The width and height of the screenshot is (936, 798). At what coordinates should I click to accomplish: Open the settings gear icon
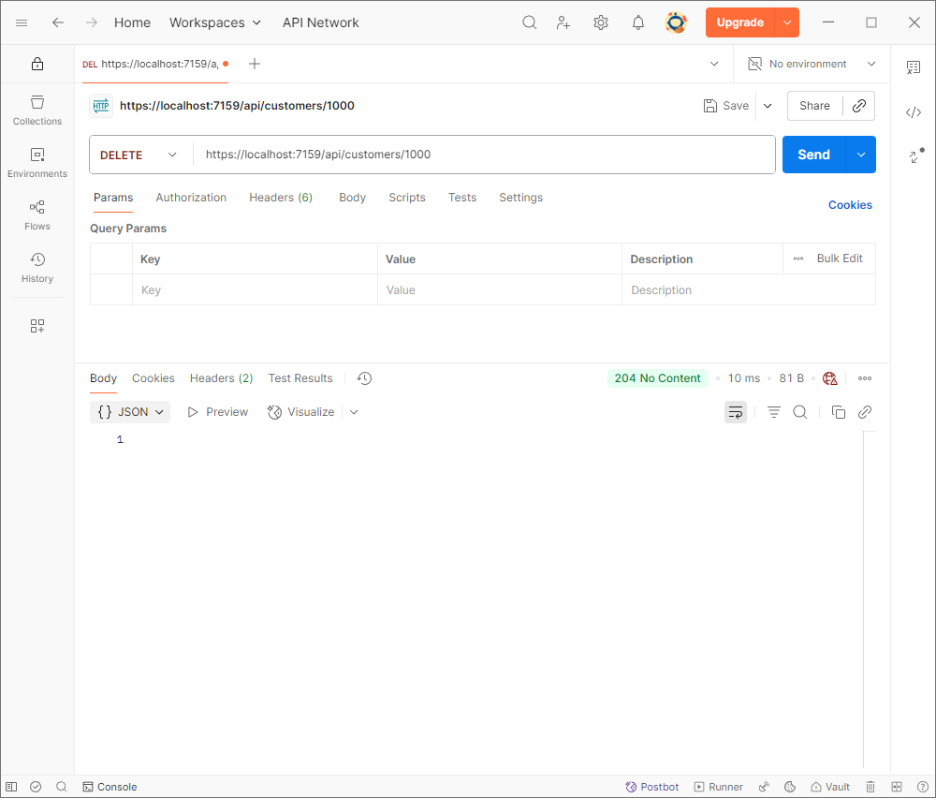(x=600, y=22)
